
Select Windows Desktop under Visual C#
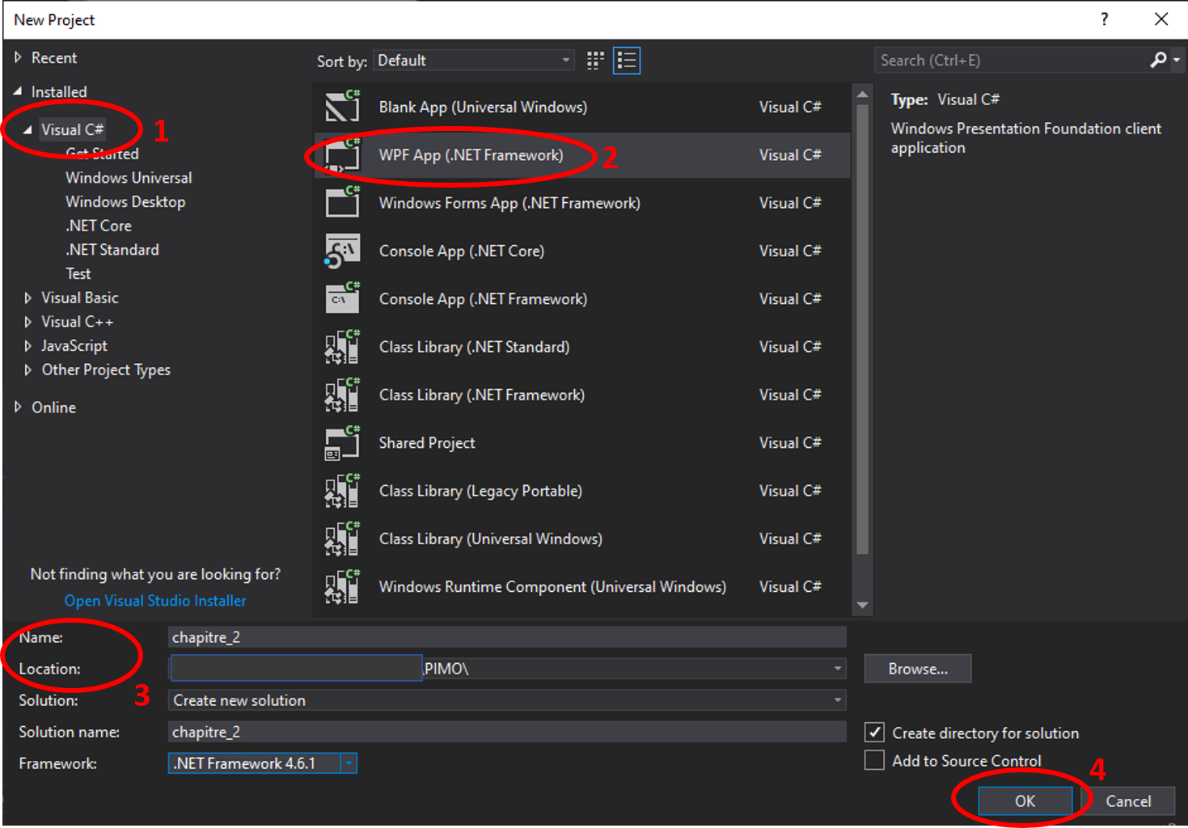[x=125, y=202]
